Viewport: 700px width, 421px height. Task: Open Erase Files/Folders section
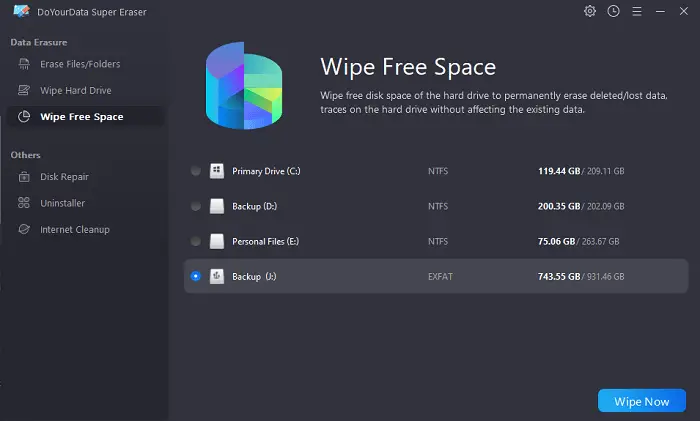[x=86, y=64]
